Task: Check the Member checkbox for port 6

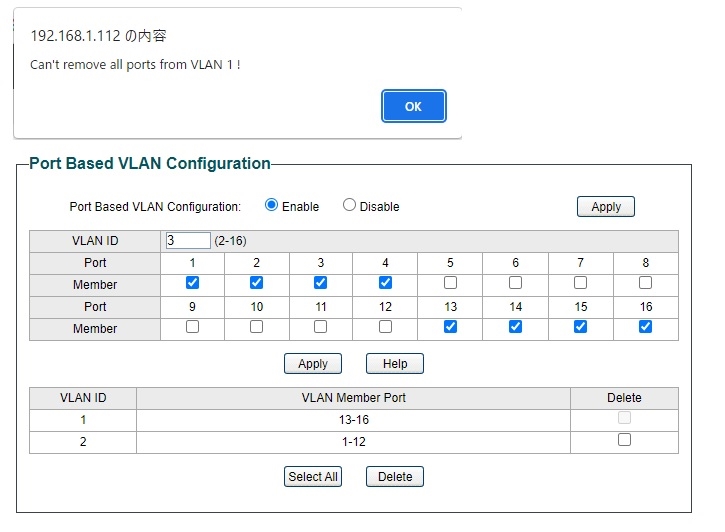Action: tap(515, 283)
